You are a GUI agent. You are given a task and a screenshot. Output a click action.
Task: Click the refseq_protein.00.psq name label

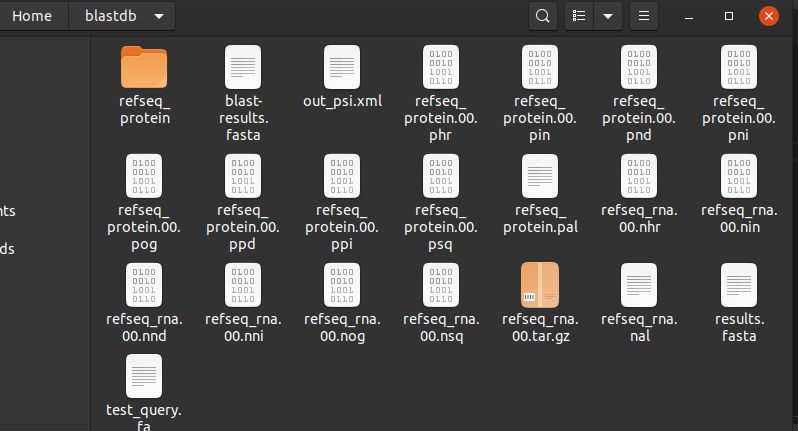[x=441, y=227]
